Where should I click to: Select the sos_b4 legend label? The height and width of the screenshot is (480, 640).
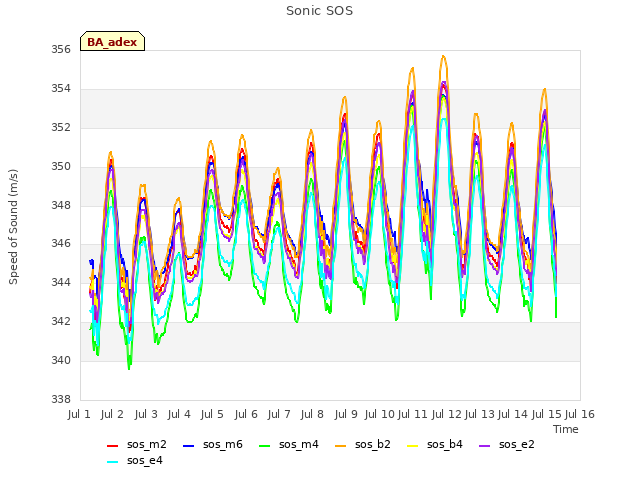click(x=445, y=444)
